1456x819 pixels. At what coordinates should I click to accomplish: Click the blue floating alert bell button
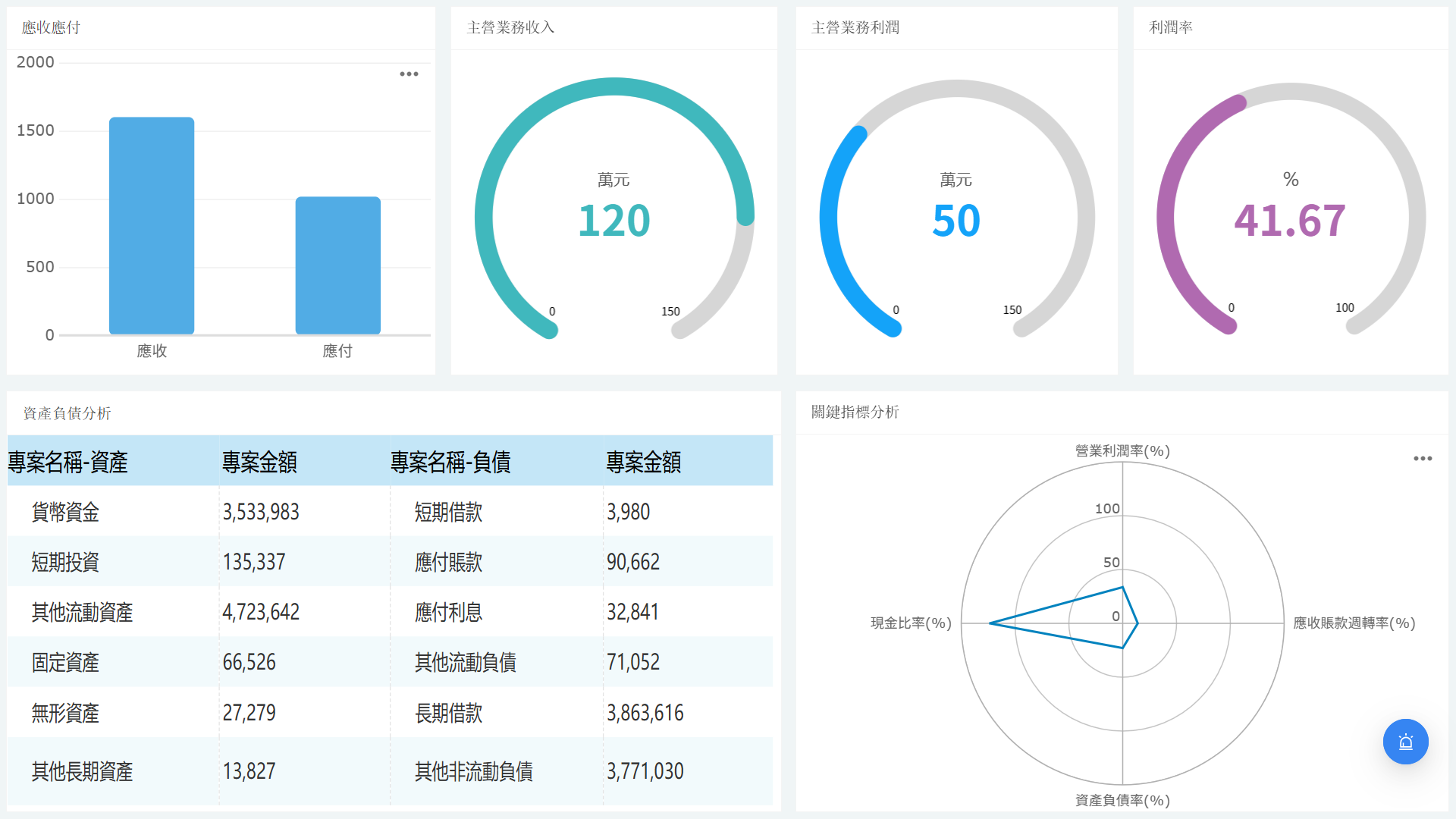[1405, 742]
